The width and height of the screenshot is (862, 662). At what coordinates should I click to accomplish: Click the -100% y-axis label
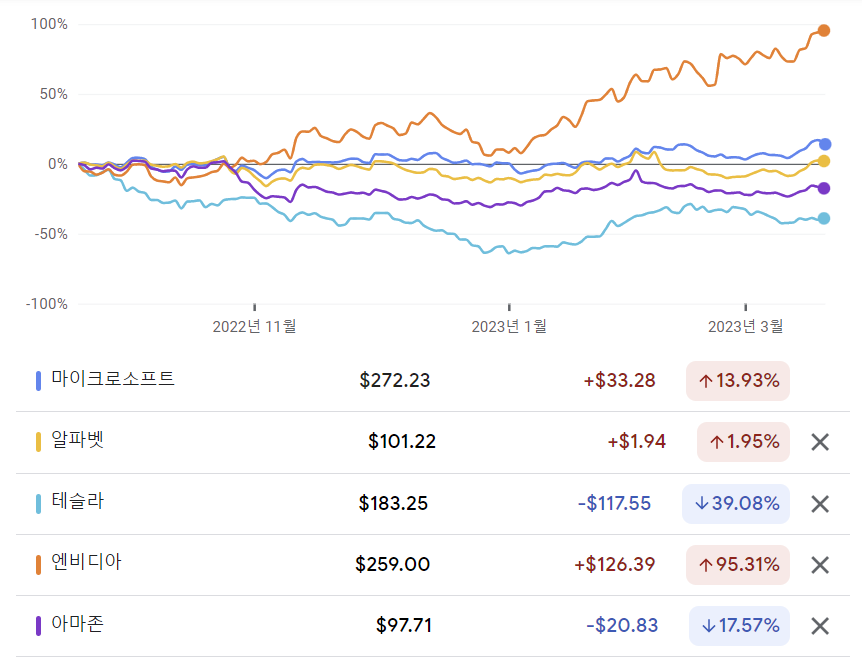click(x=47, y=304)
